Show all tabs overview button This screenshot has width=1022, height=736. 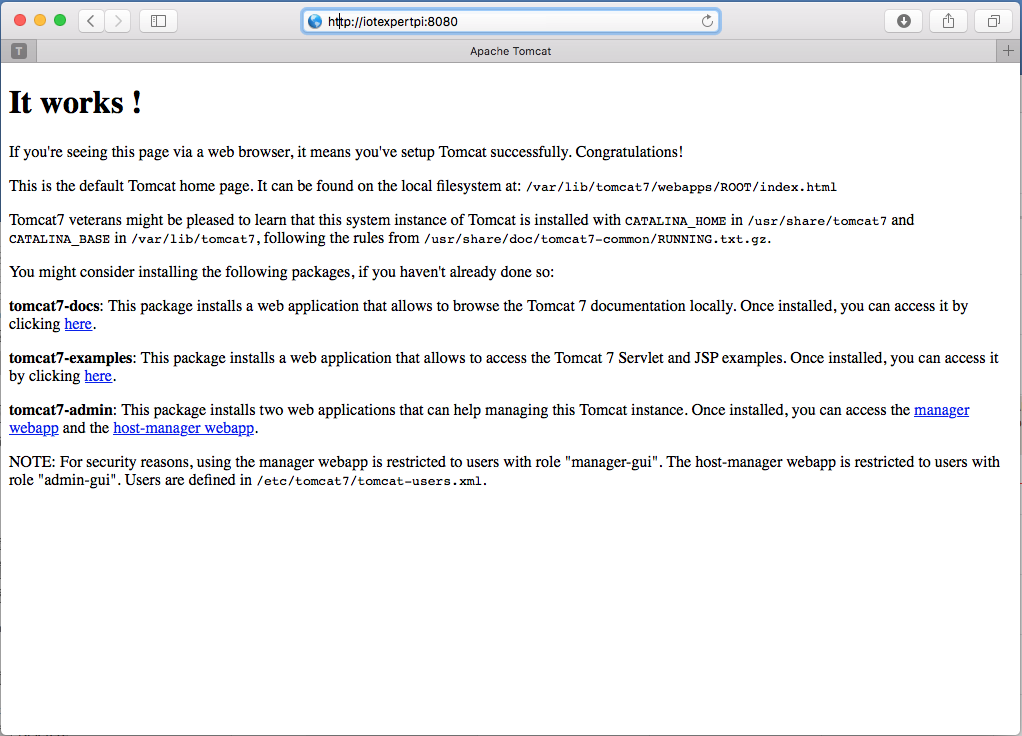(x=993, y=21)
